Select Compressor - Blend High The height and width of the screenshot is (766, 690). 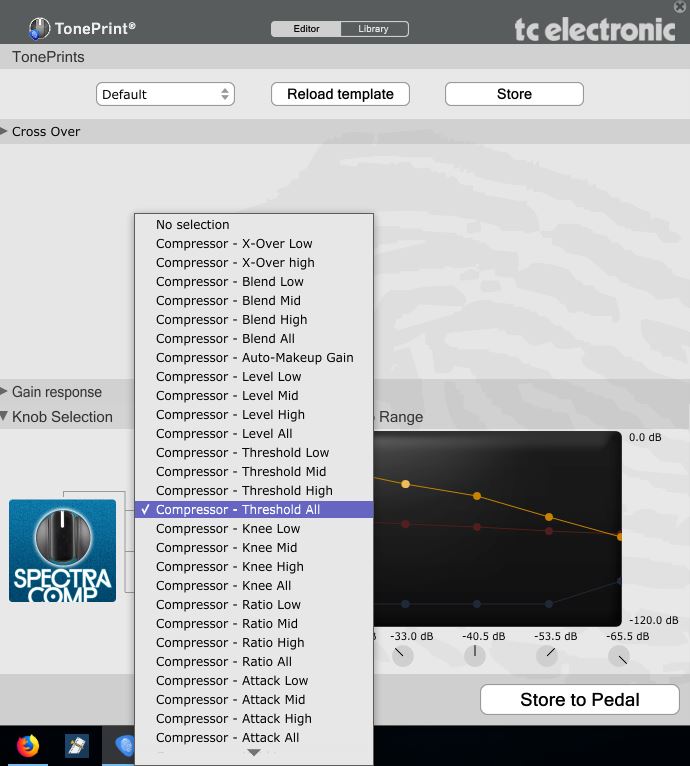pyautogui.click(x=254, y=320)
